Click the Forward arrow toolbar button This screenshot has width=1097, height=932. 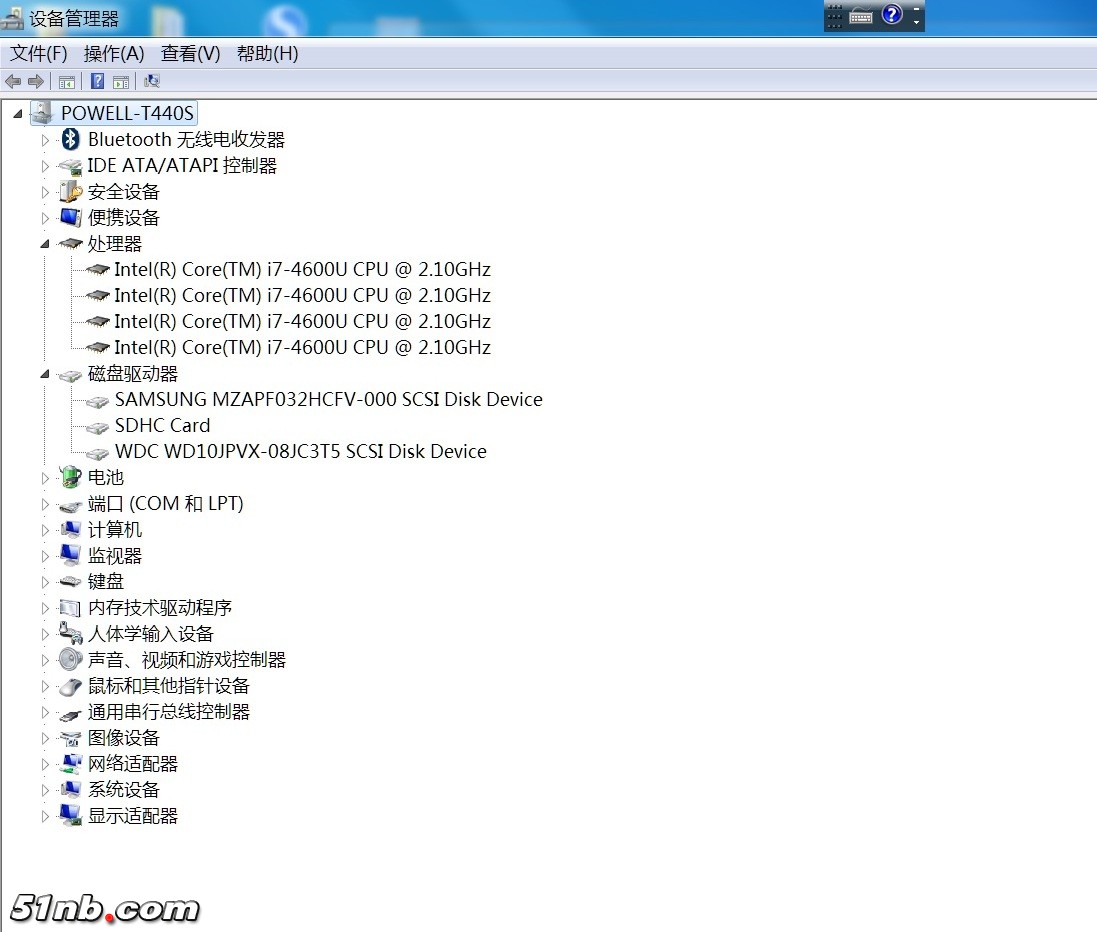pyautogui.click(x=36, y=82)
